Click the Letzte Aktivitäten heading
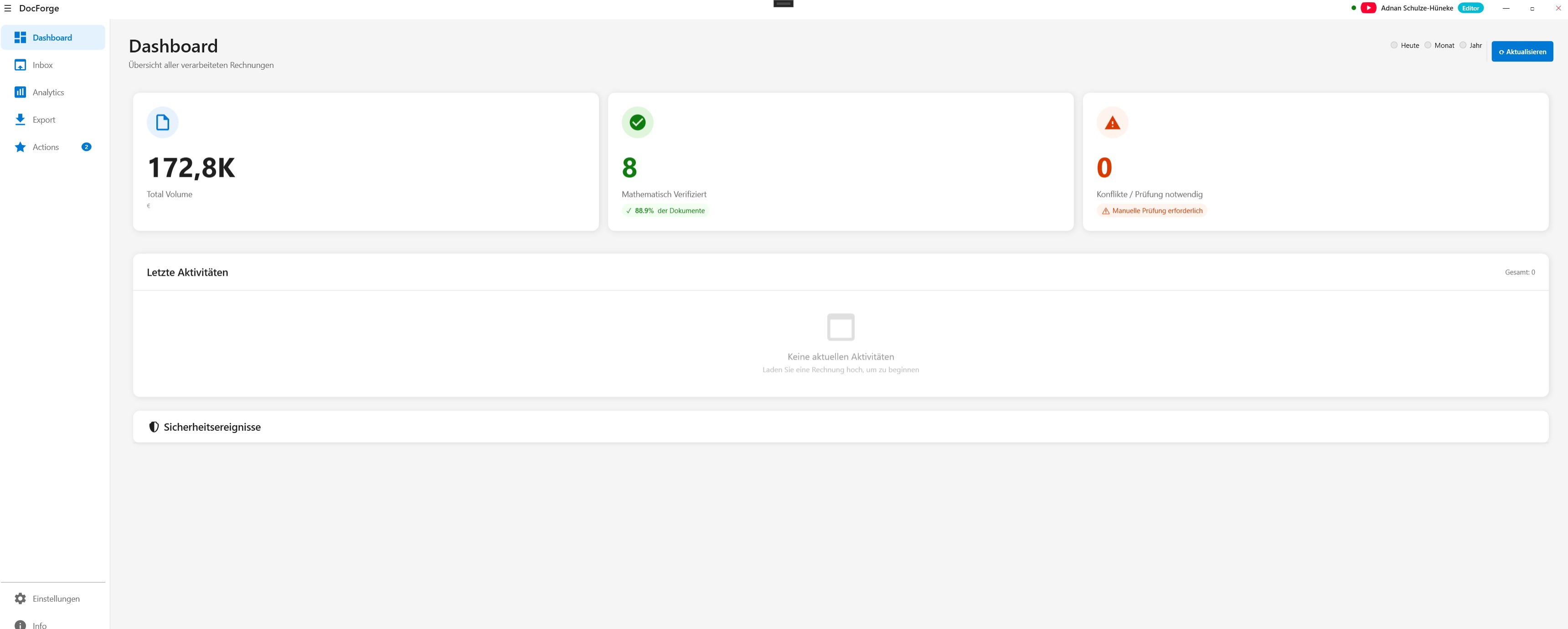 tap(187, 272)
